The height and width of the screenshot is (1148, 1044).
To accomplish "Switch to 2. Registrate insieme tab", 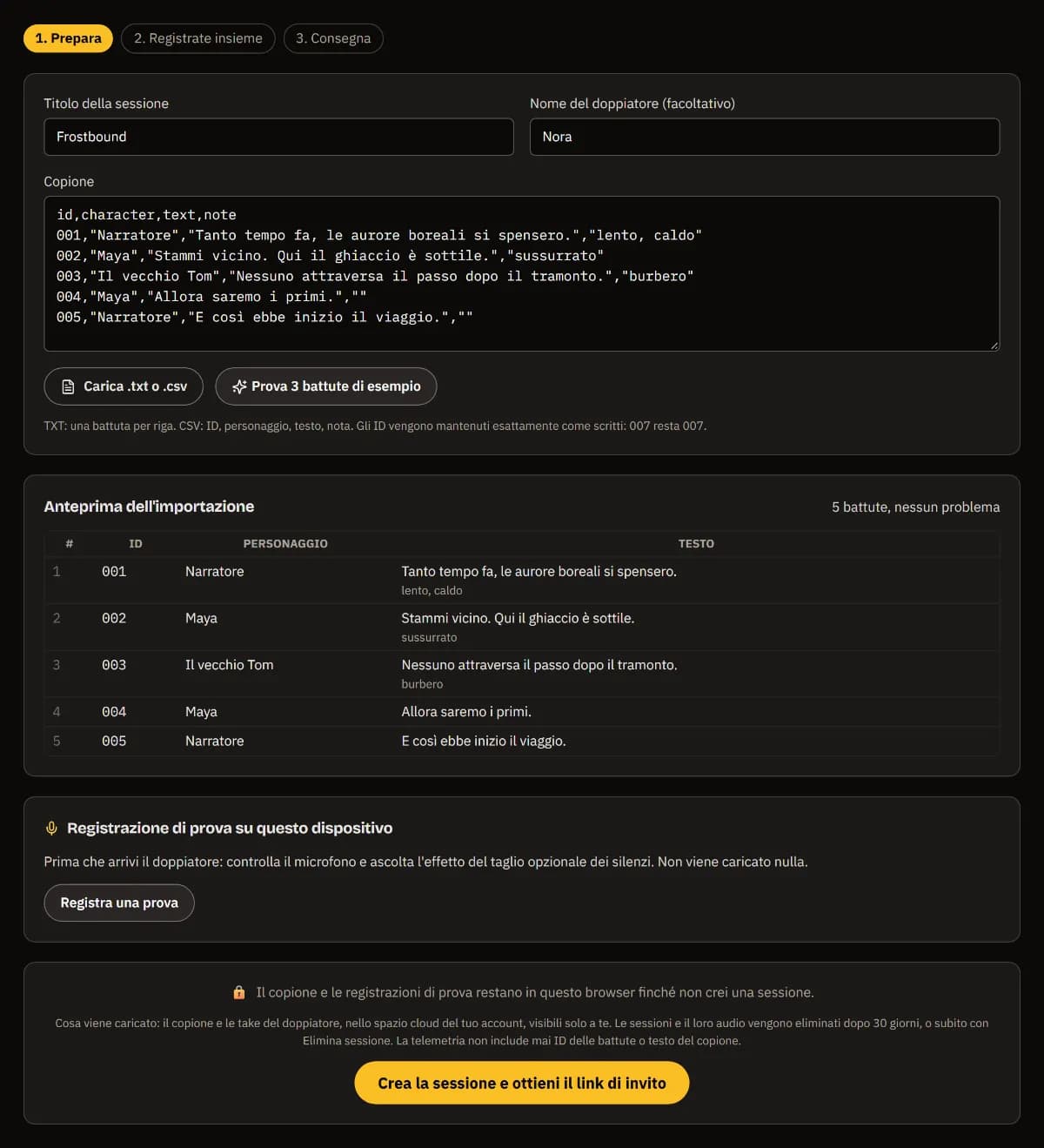I will pos(198,38).
